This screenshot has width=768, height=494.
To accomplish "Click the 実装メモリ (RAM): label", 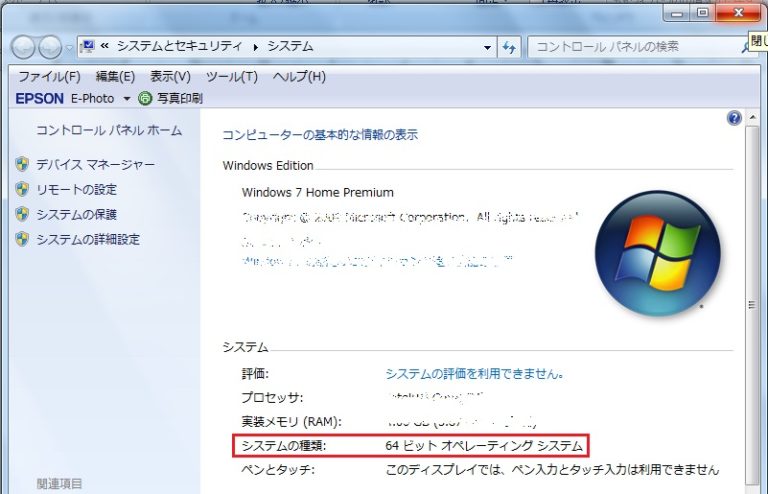I will pos(291,422).
